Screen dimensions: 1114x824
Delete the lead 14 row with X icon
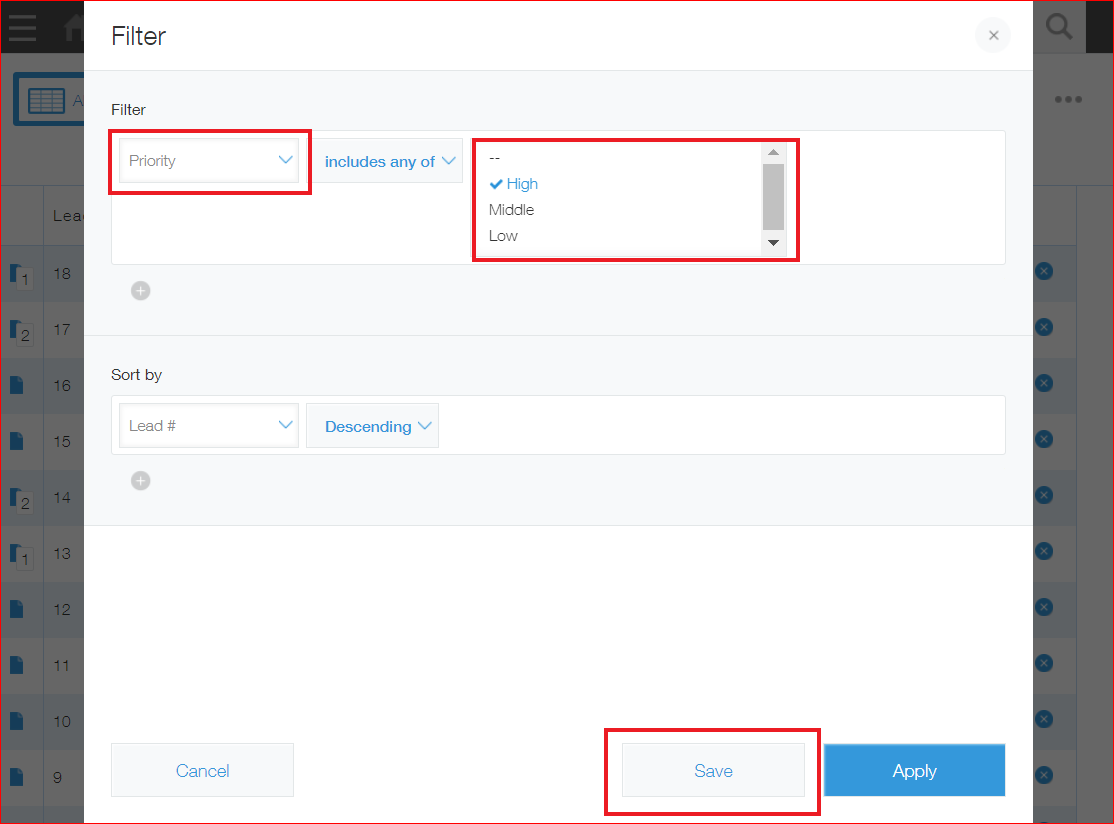[x=1044, y=495]
